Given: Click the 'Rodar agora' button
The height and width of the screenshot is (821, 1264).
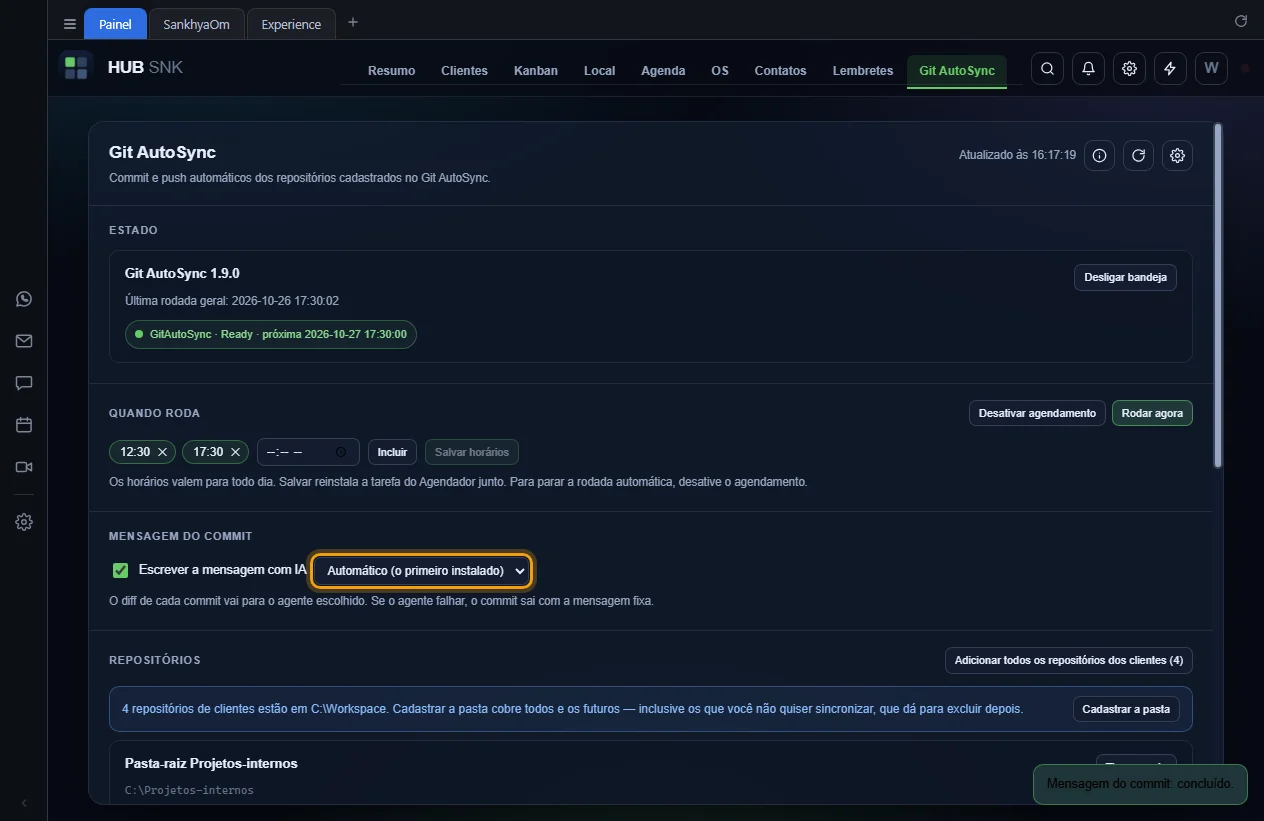Looking at the screenshot, I should point(1152,413).
